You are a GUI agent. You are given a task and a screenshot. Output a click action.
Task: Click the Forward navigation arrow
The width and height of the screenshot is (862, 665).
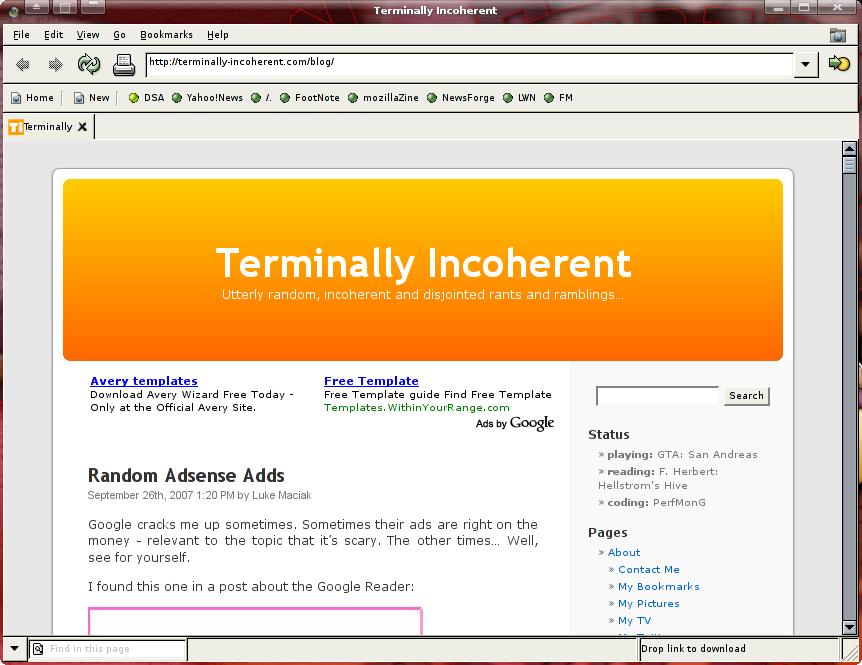point(55,65)
